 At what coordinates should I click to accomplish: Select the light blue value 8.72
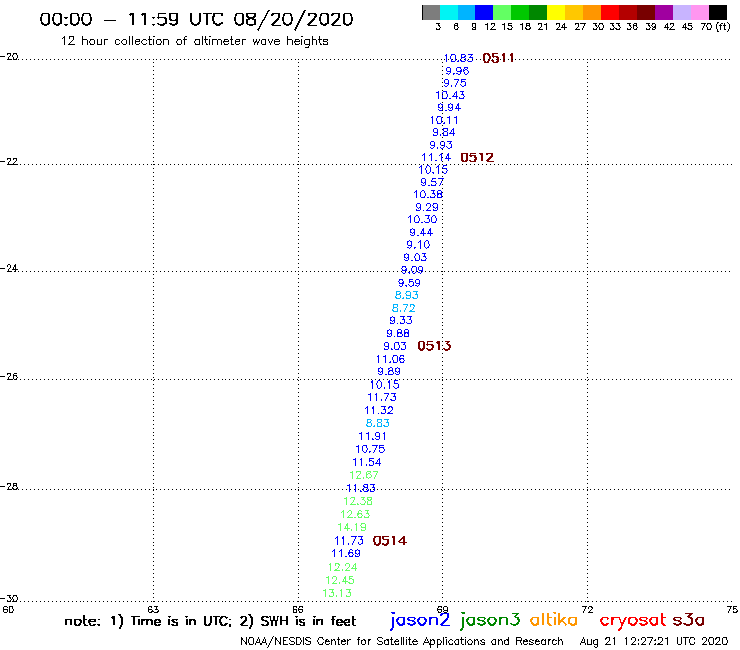[x=404, y=308]
